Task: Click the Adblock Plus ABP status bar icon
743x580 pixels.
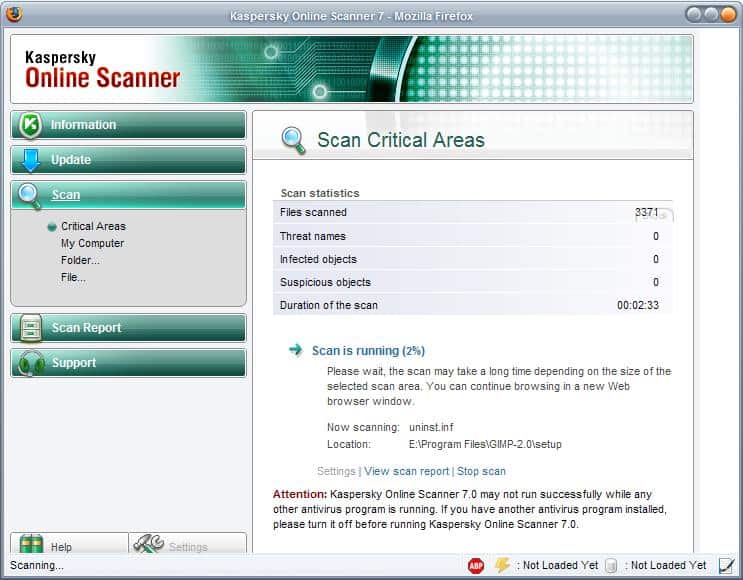Action: (476, 565)
